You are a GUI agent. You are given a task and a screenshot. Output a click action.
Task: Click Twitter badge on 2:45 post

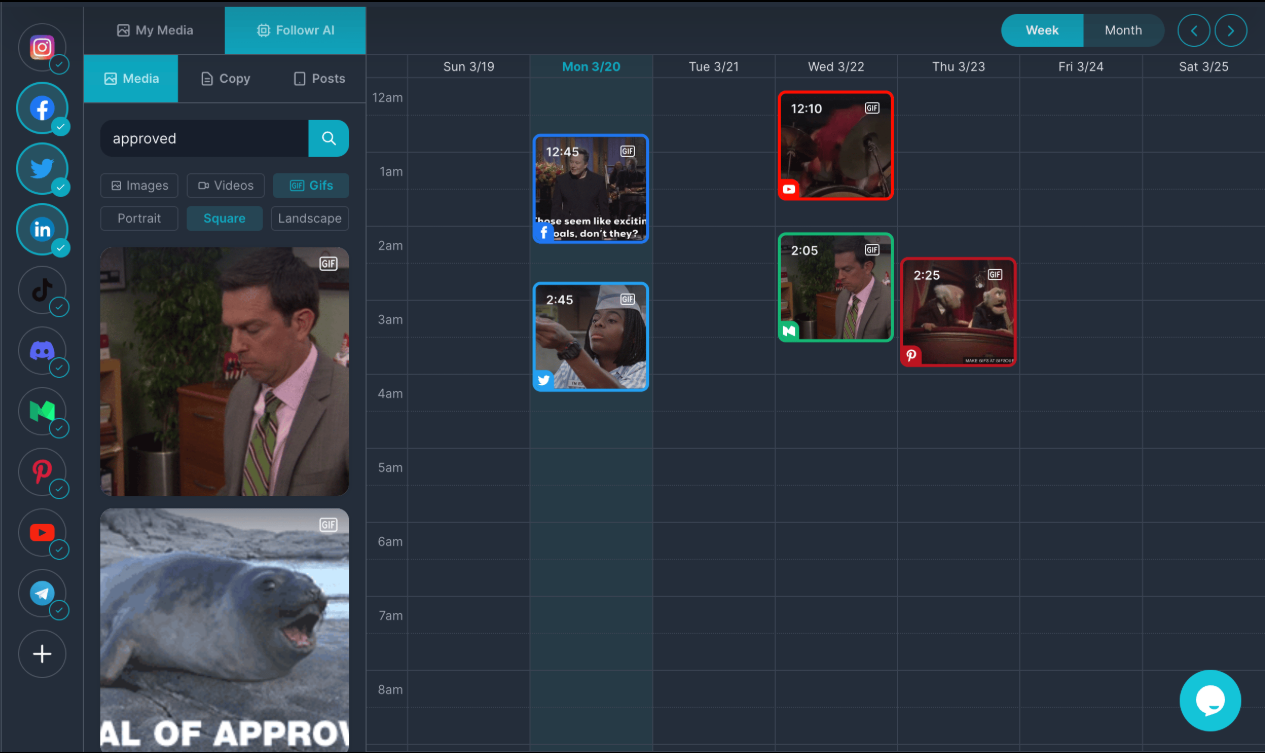tap(544, 380)
